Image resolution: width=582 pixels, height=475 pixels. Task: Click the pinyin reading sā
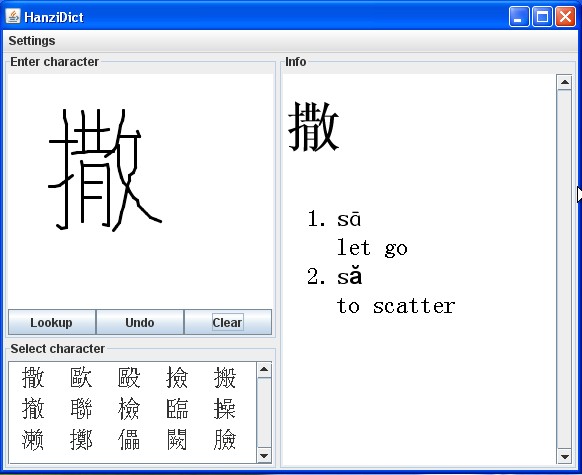tap(349, 219)
